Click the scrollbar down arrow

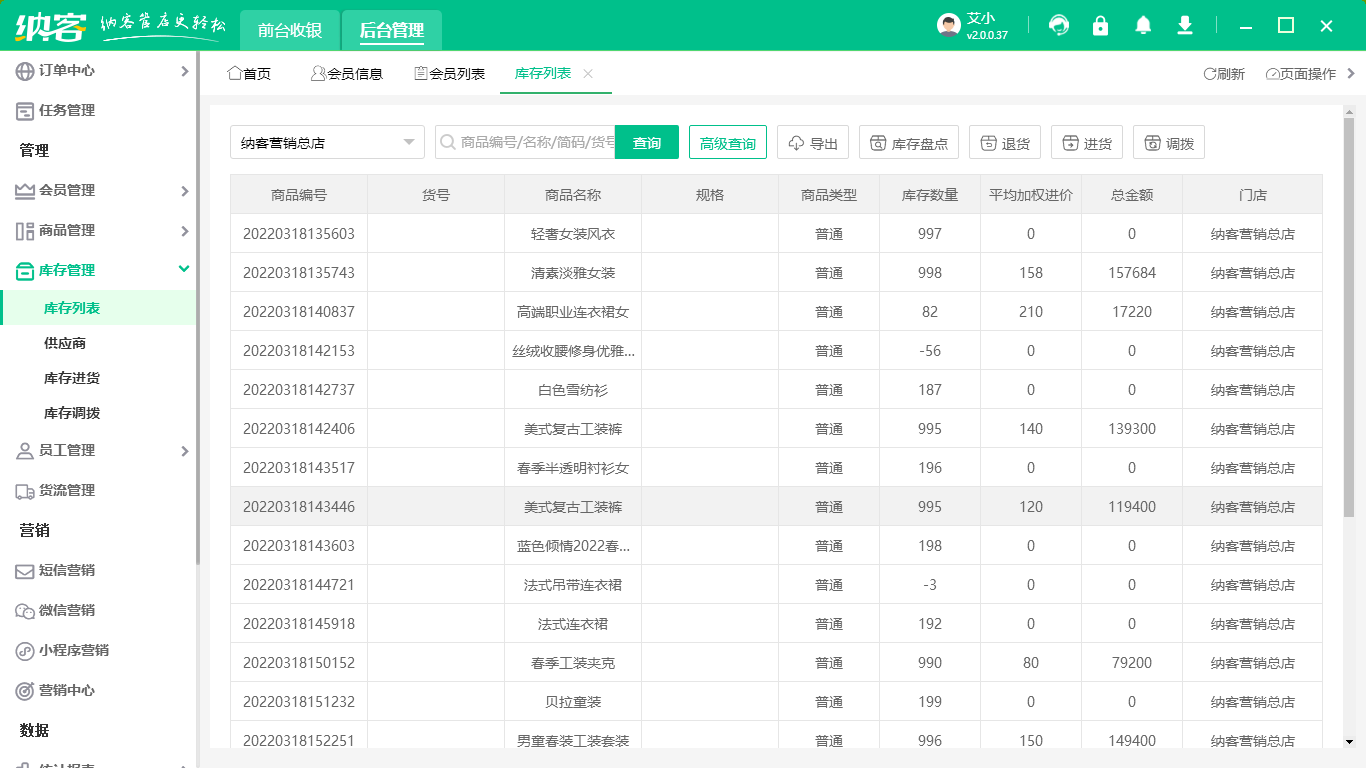point(1348,741)
